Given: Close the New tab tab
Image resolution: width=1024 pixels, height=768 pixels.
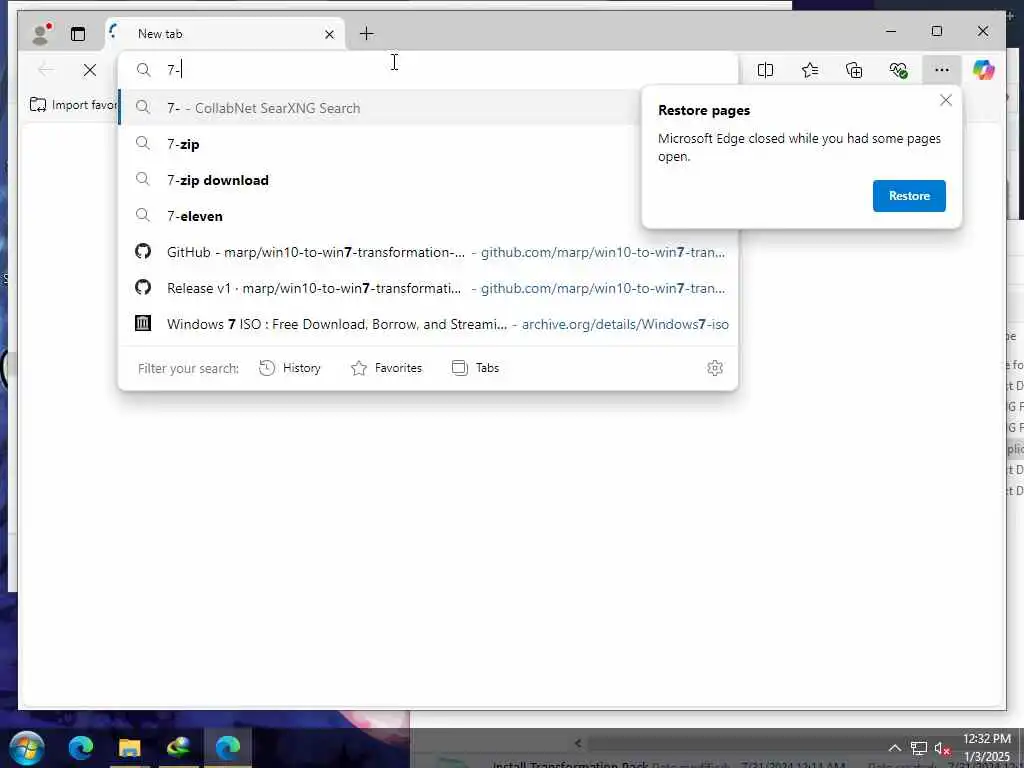Looking at the screenshot, I should [x=330, y=34].
